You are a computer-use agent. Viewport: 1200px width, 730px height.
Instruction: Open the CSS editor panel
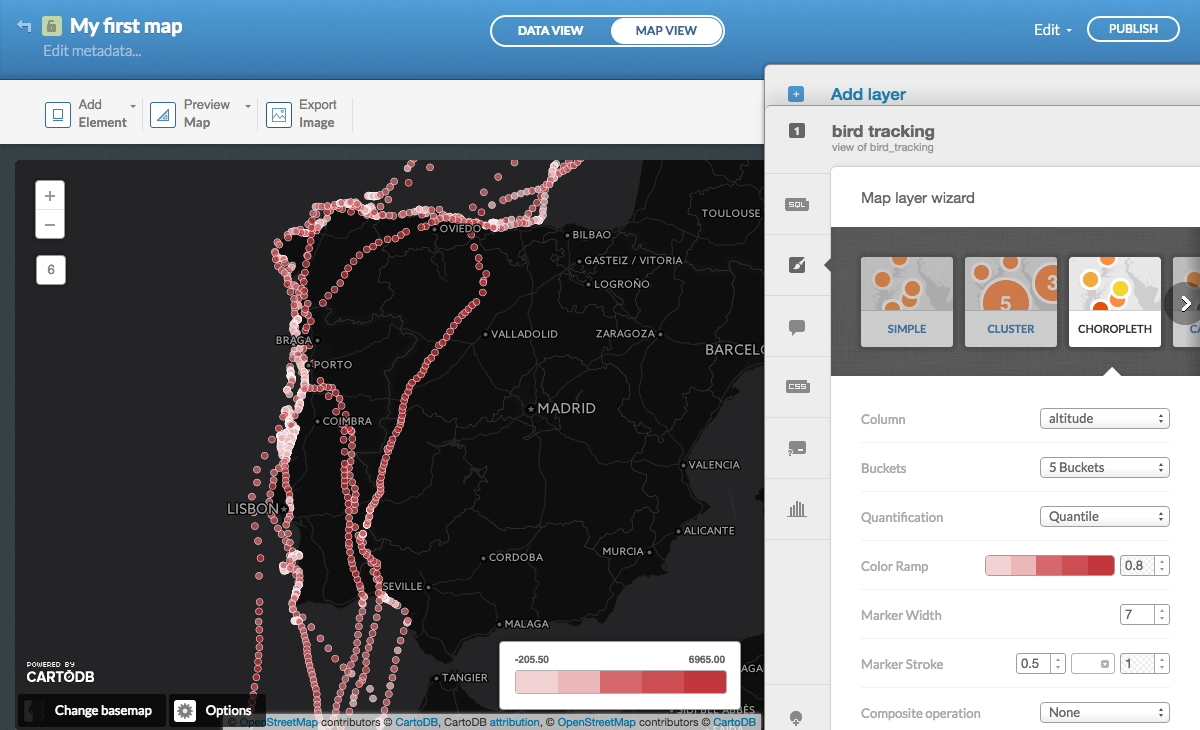click(x=797, y=386)
